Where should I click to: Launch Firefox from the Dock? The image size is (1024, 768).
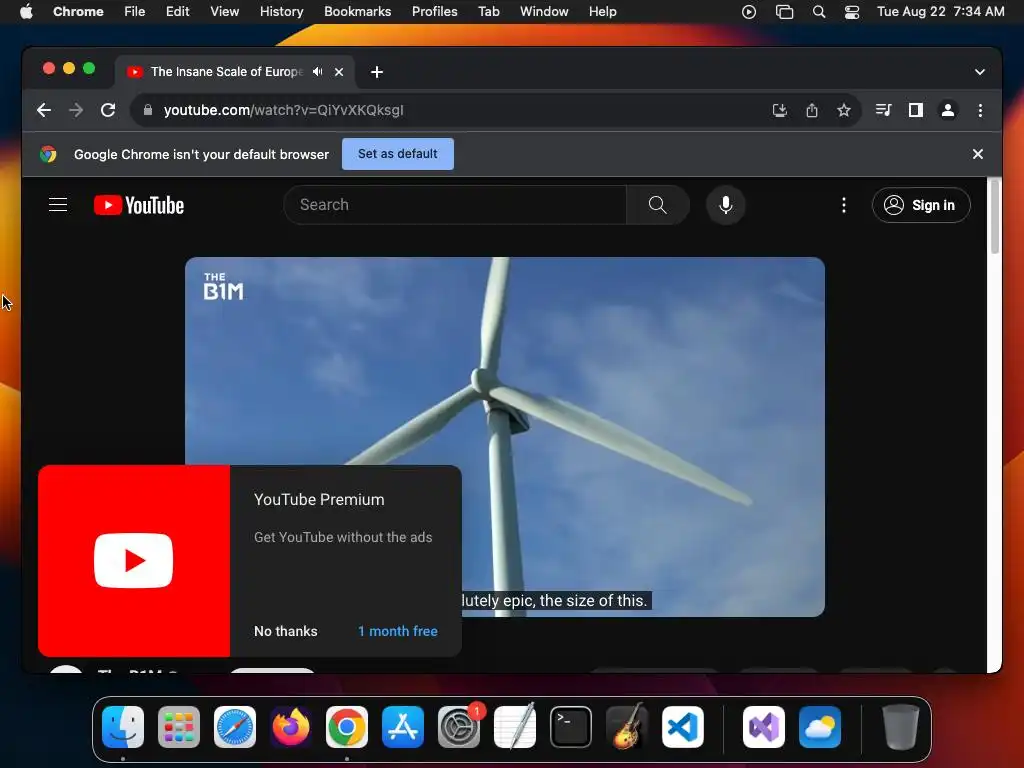(x=291, y=727)
